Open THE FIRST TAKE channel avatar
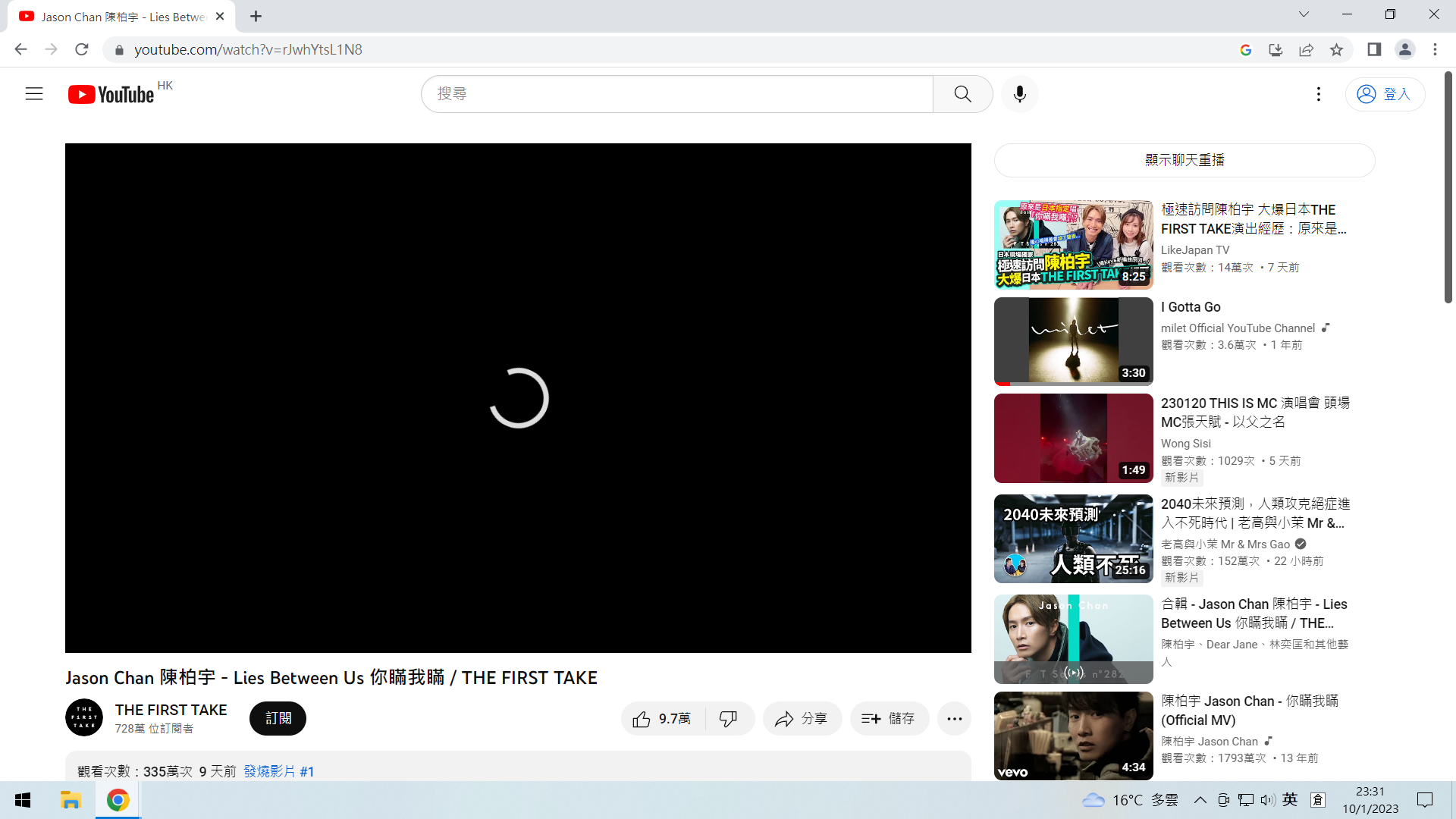 (84, 717)
